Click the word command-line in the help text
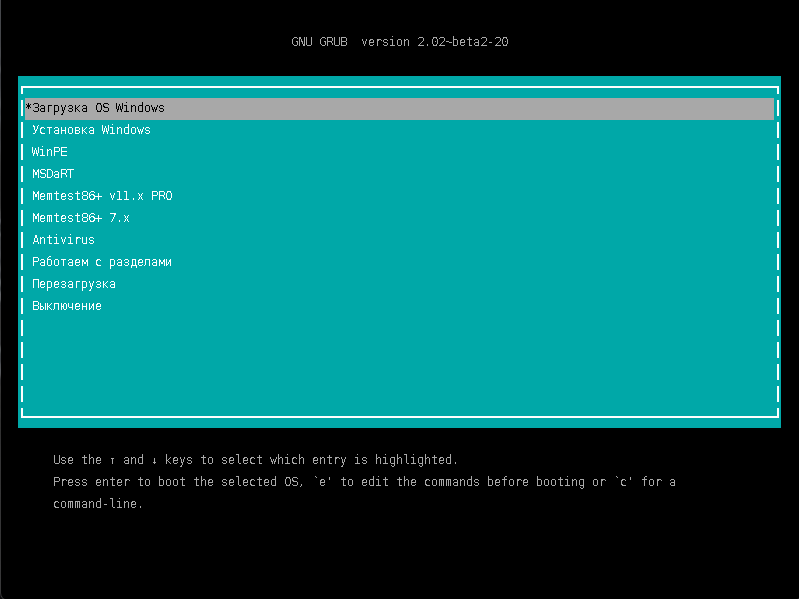This screenshot has height=599, width=799. point(95,504)
